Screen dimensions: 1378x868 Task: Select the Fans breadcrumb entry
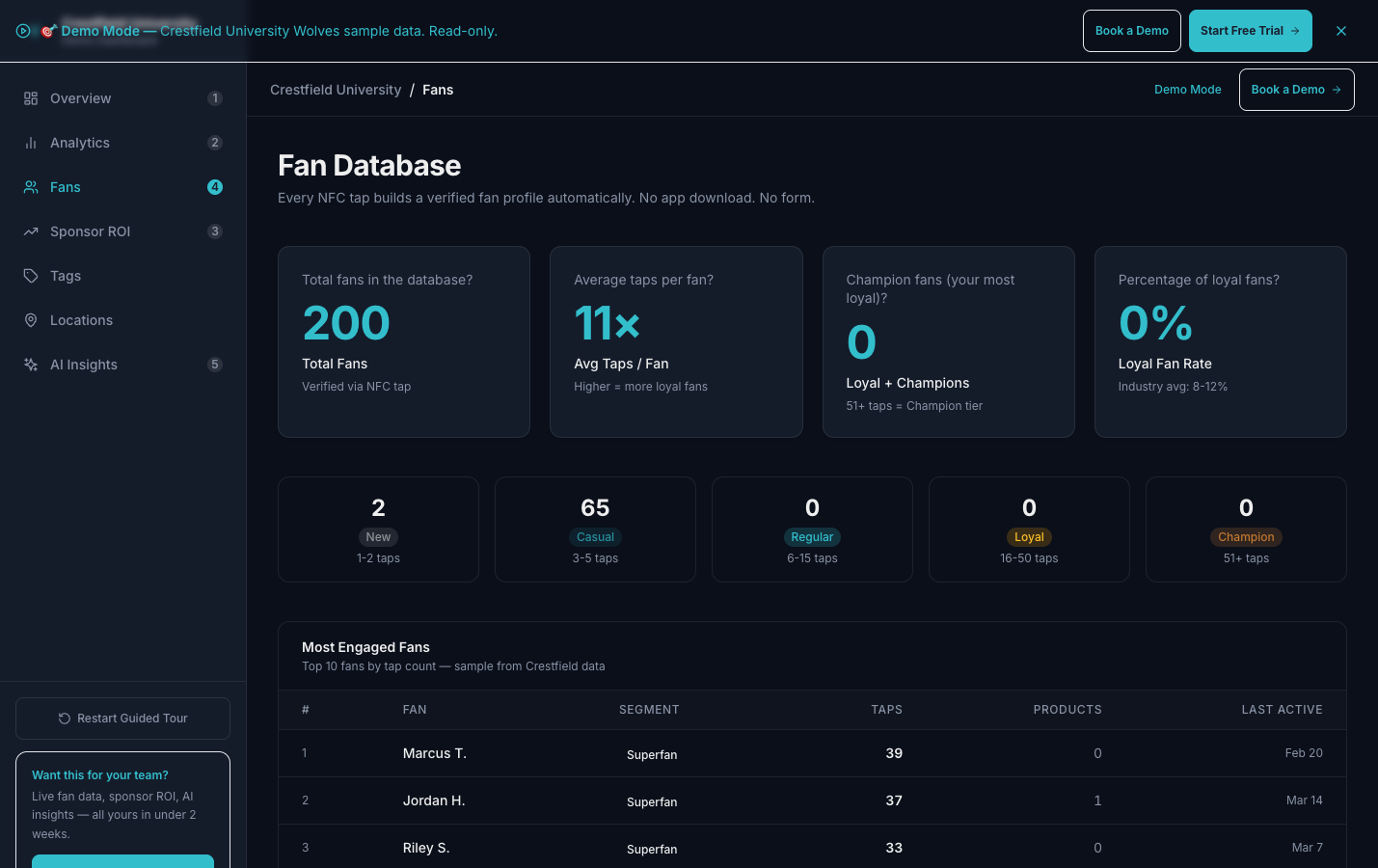[438, 90]
